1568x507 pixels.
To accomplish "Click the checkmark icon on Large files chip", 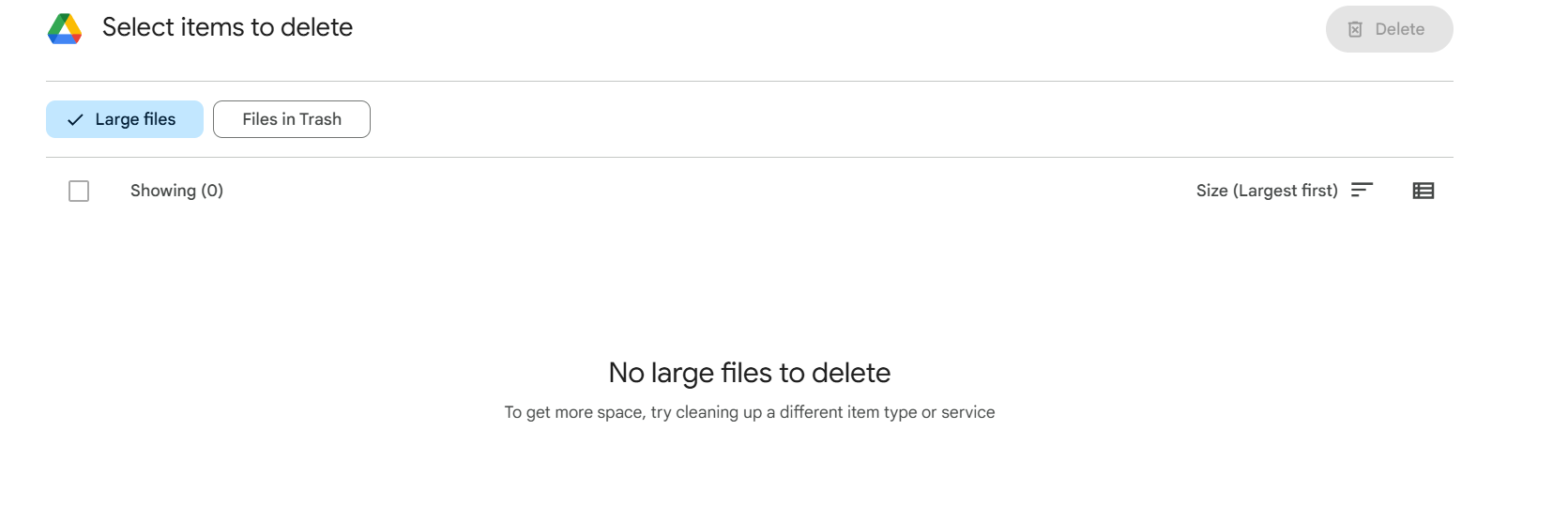I will click(x=75, y=120).
